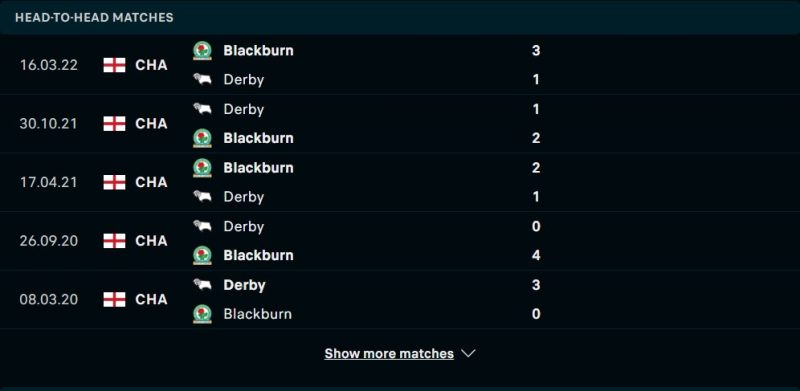Click Blackburn crest in 30.10.21 match
Screen dimensions: 800x391
[x=203, y=138]
